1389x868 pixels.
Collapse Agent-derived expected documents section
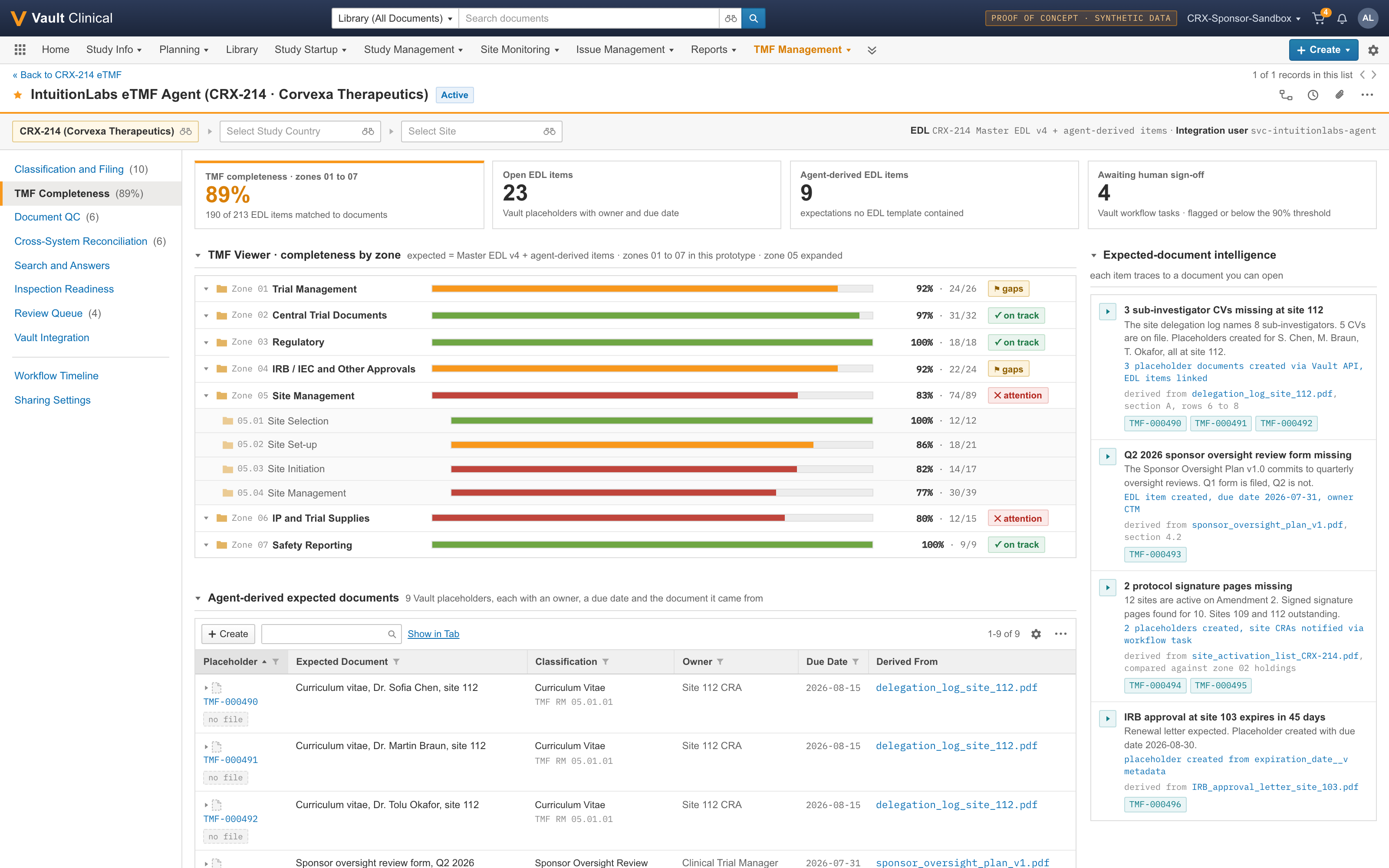(198, 598)
